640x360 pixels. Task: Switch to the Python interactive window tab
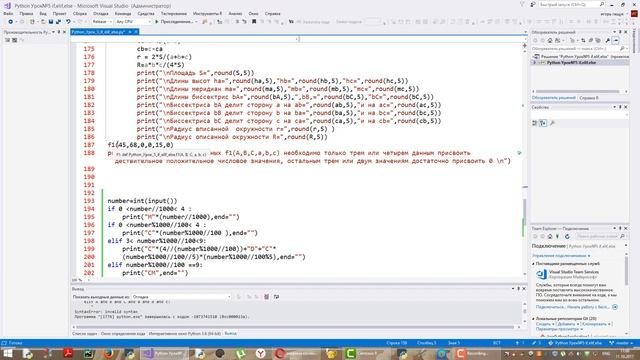point(184,333)
